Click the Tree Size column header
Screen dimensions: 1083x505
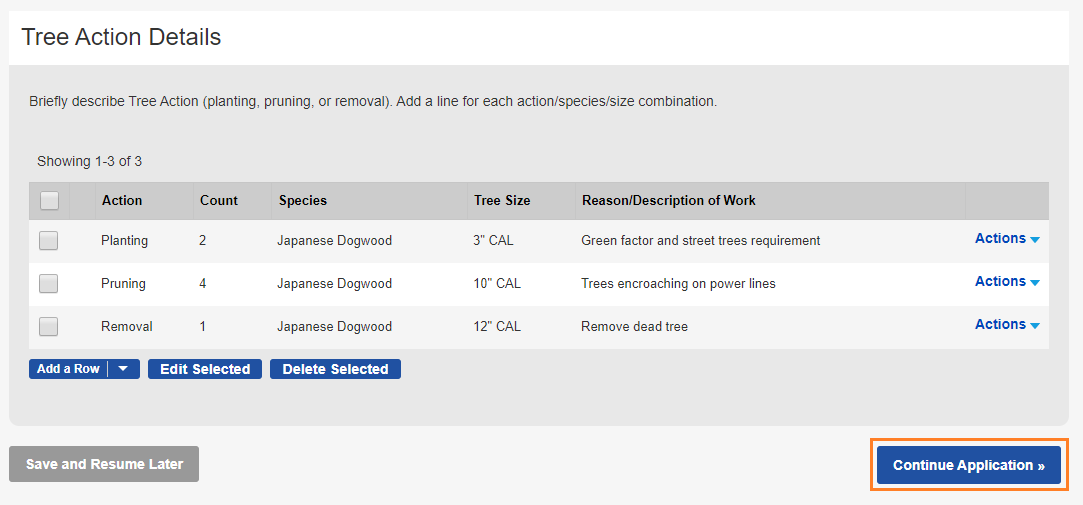tap(502, 201)
